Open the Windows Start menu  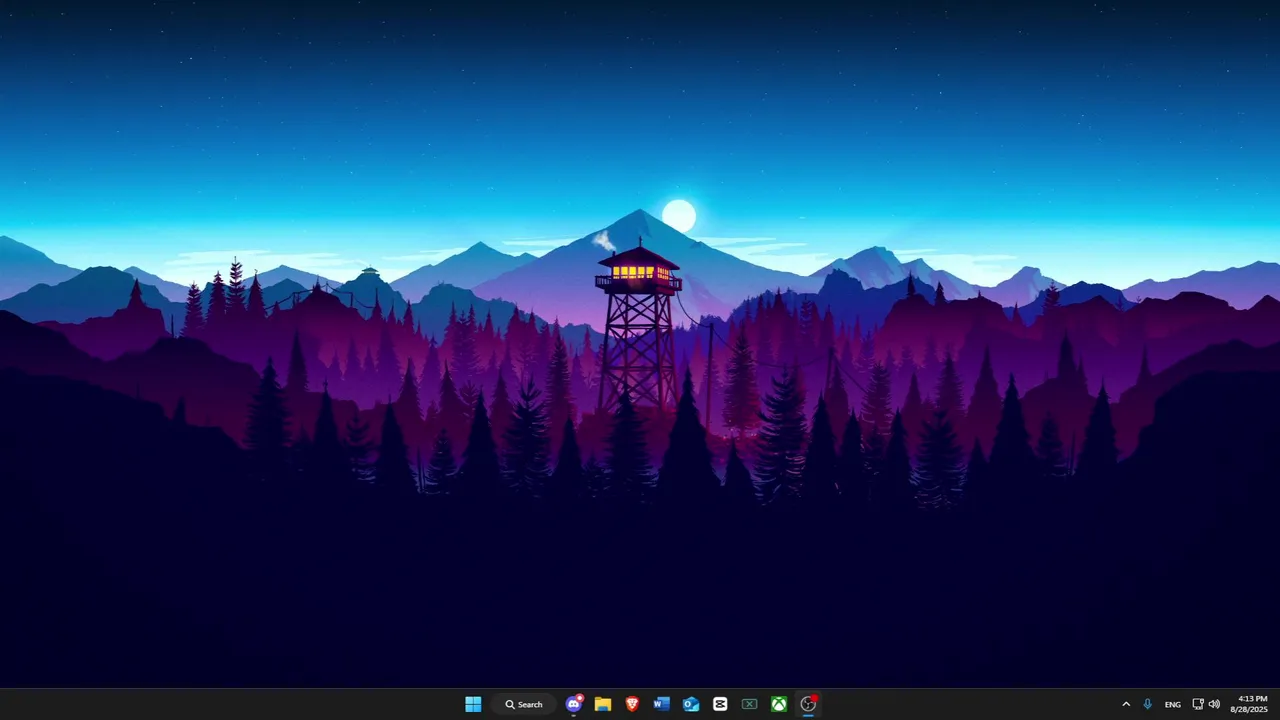(x=473, y=704)
